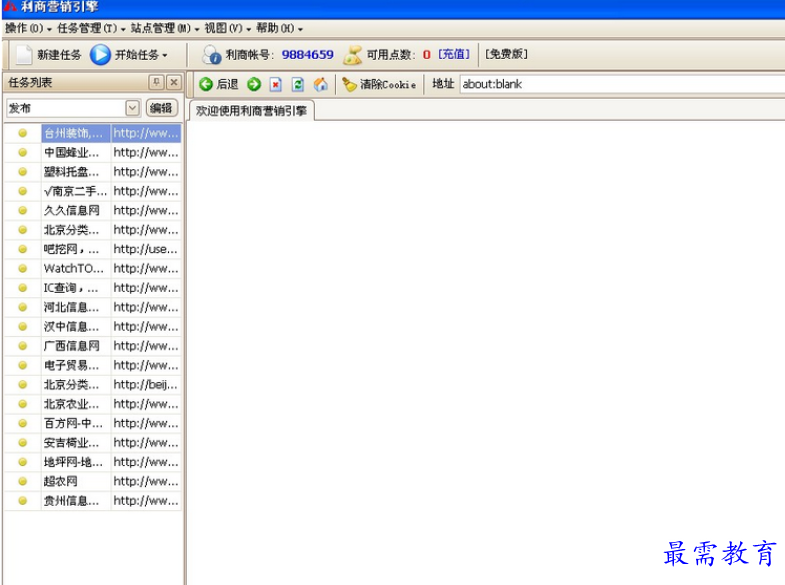Expand the 发布 combo box
This screenshot has height=585, width=785.
click(132, 108)
